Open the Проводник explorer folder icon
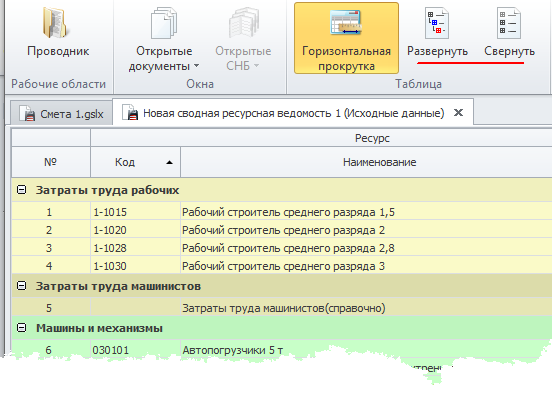Image resolution: width=552 pixels, height=393 pixels. (x=55, y=23)
